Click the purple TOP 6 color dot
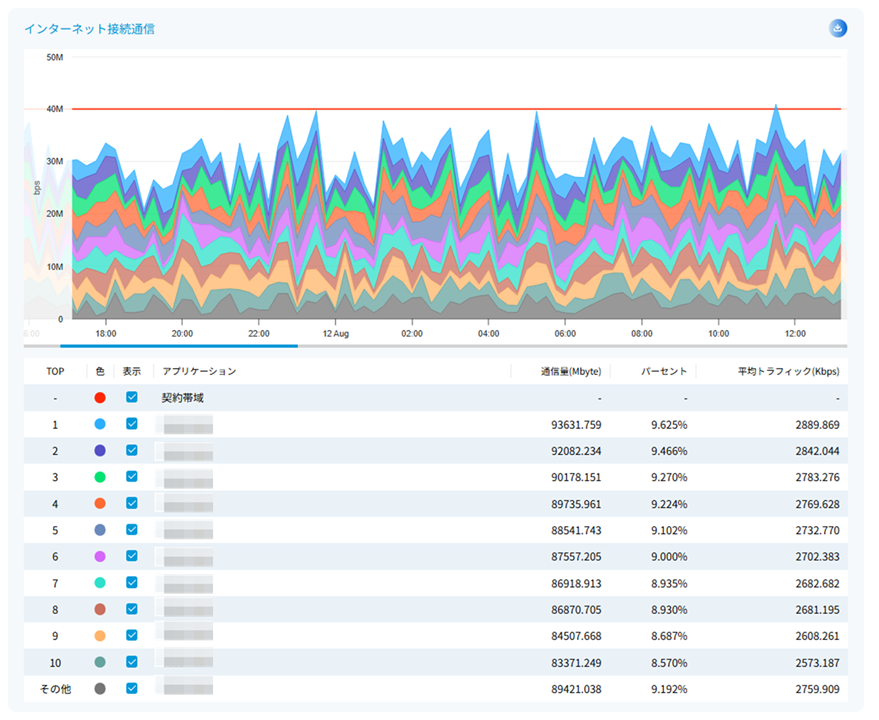 coord(100,556)
